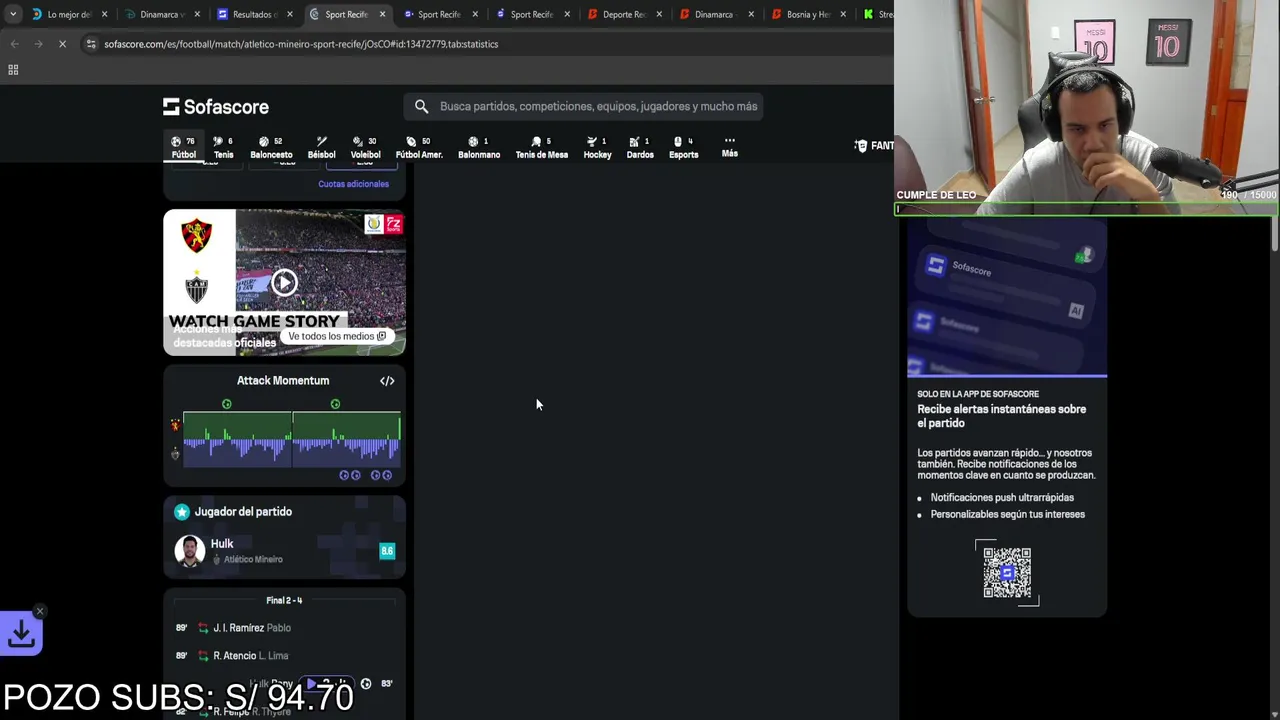1280x720 pixels.
Task: Stop loading the page
Action: [62, 44]
